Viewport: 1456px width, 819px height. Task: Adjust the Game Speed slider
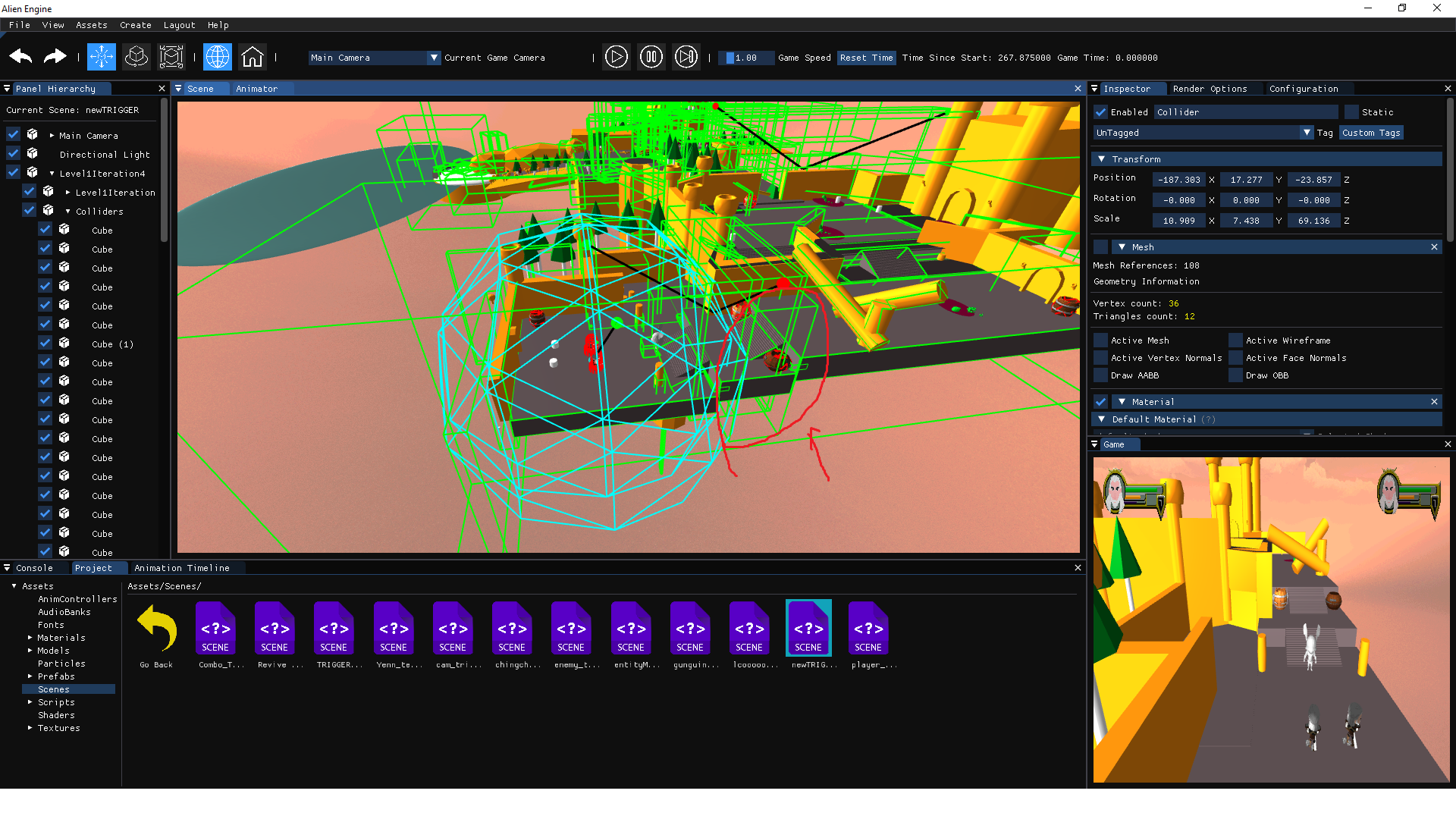pyautogui.click(x=745, y=58)
